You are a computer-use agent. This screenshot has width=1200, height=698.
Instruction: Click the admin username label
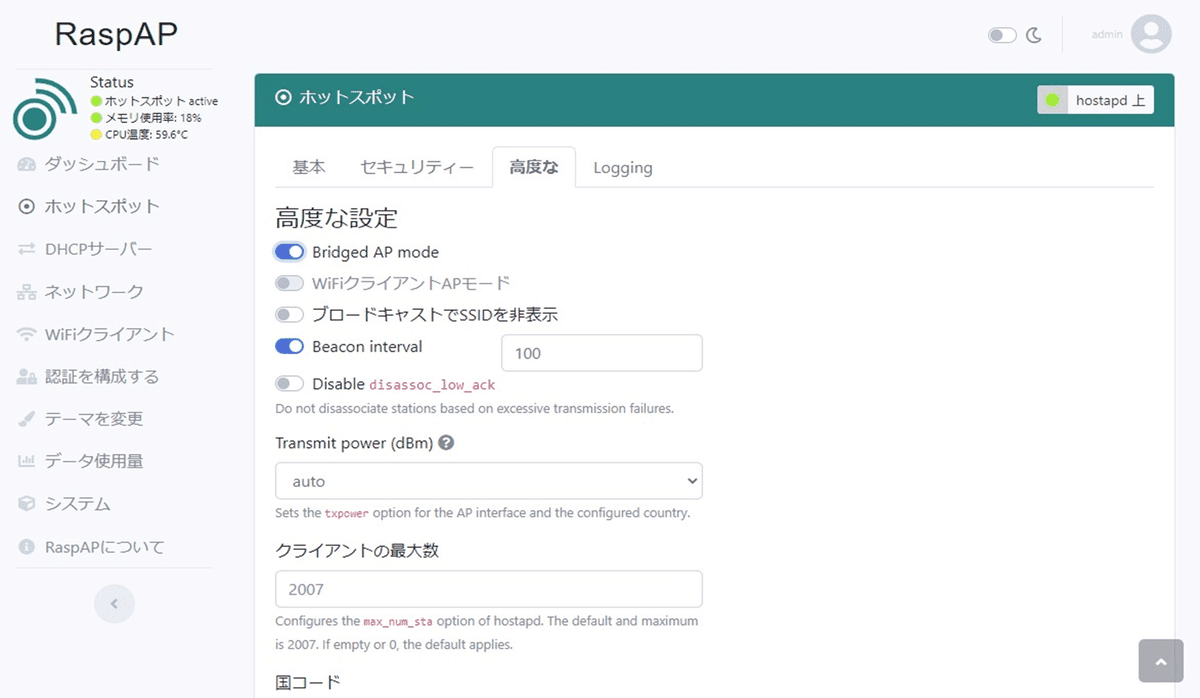[x=1107, y=34]
